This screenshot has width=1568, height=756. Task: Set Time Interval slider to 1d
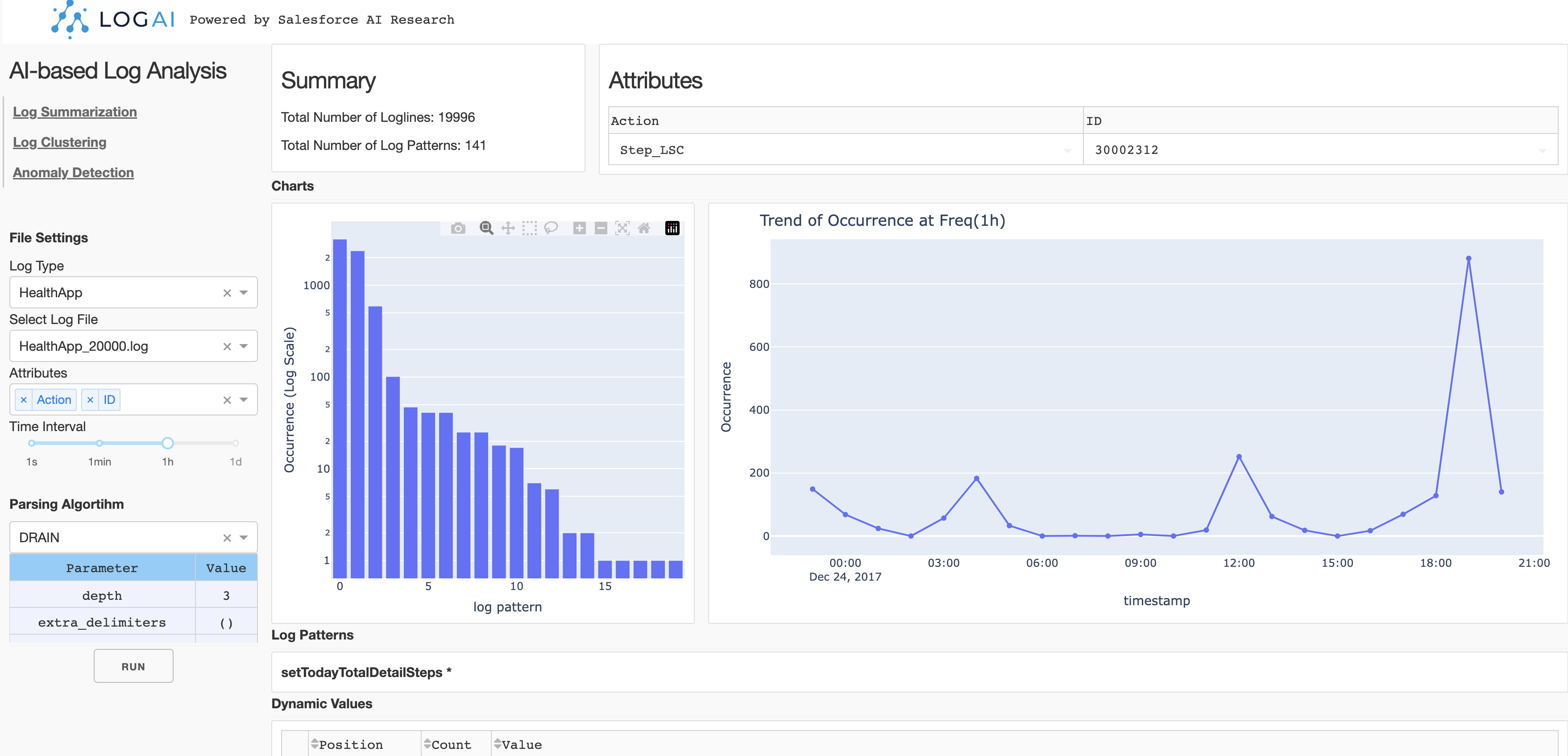click(236, 443)
